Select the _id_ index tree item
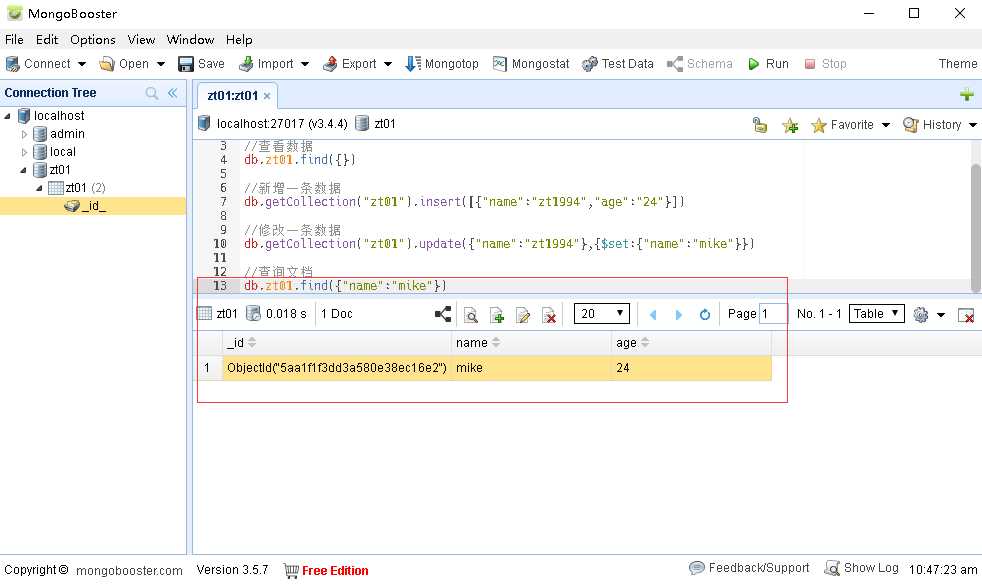982x585 pixels. (x=93, y=206)
